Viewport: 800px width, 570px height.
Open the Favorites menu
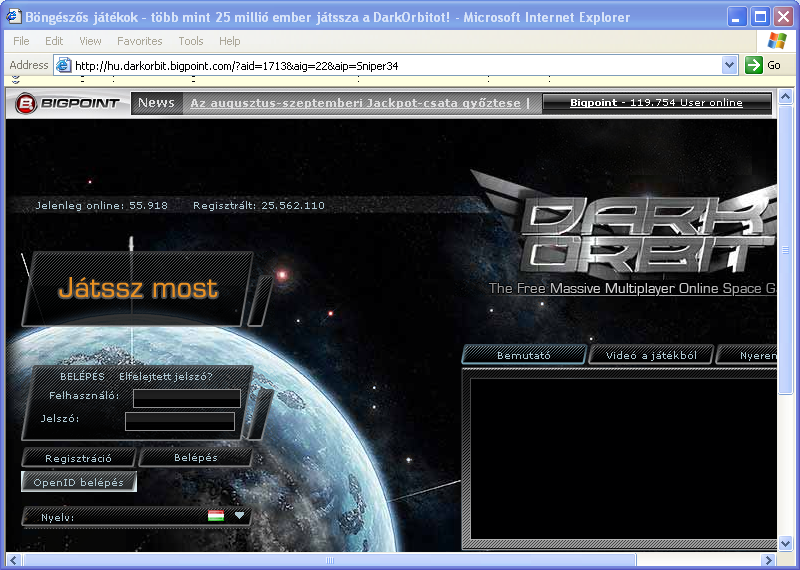[139, 41]
